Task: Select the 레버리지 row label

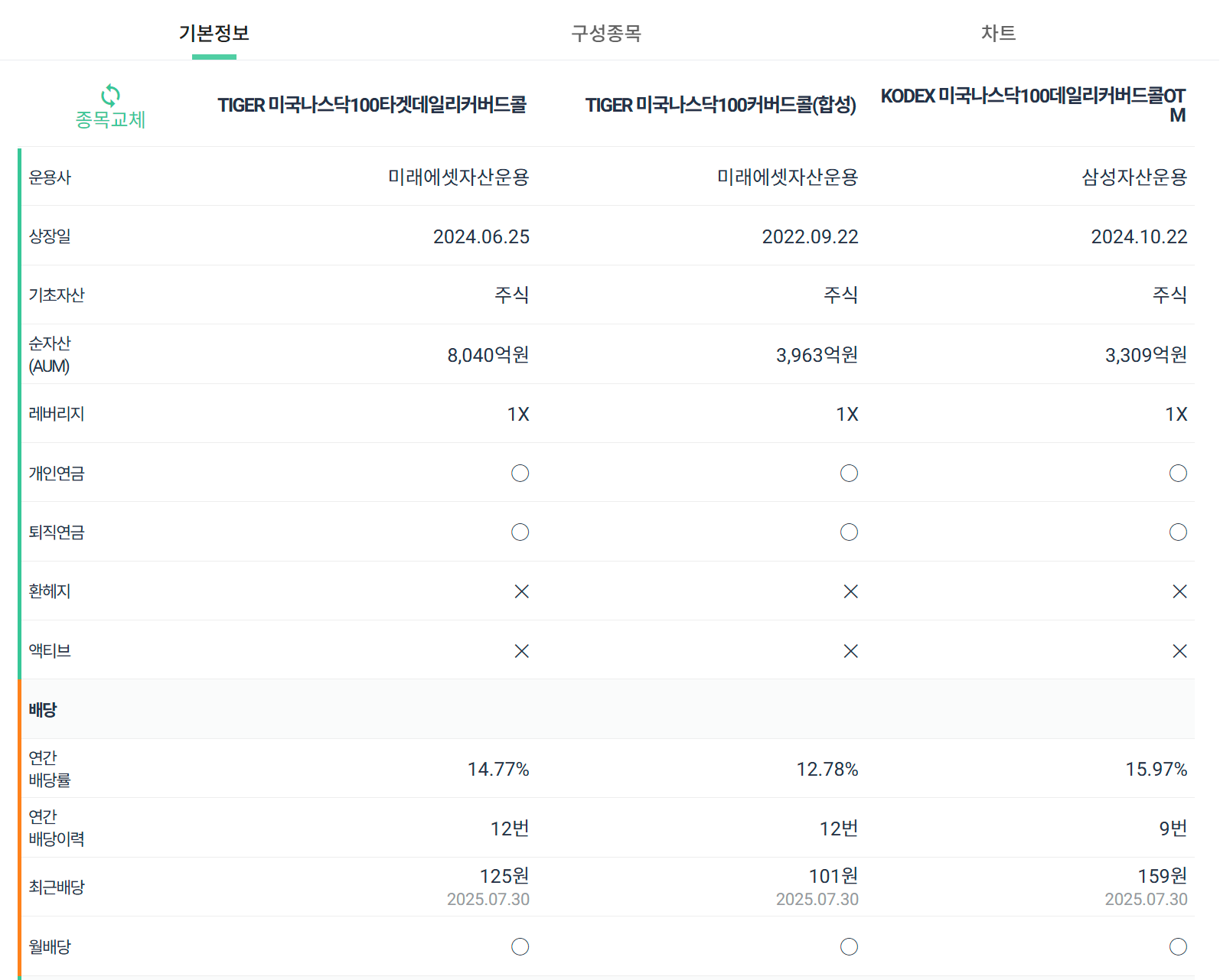Action: [x=57, y=414]
